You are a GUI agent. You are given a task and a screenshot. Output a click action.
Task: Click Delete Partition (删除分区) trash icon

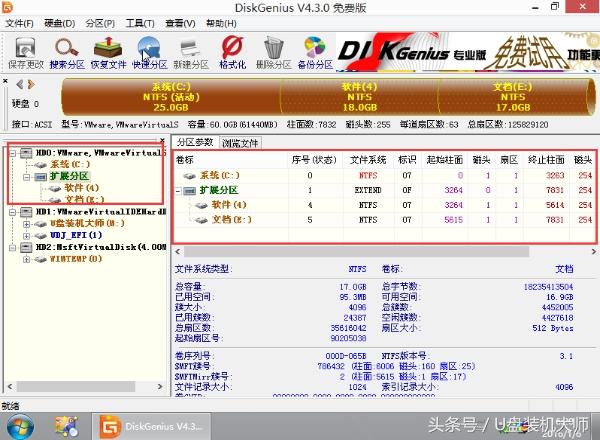274,53
